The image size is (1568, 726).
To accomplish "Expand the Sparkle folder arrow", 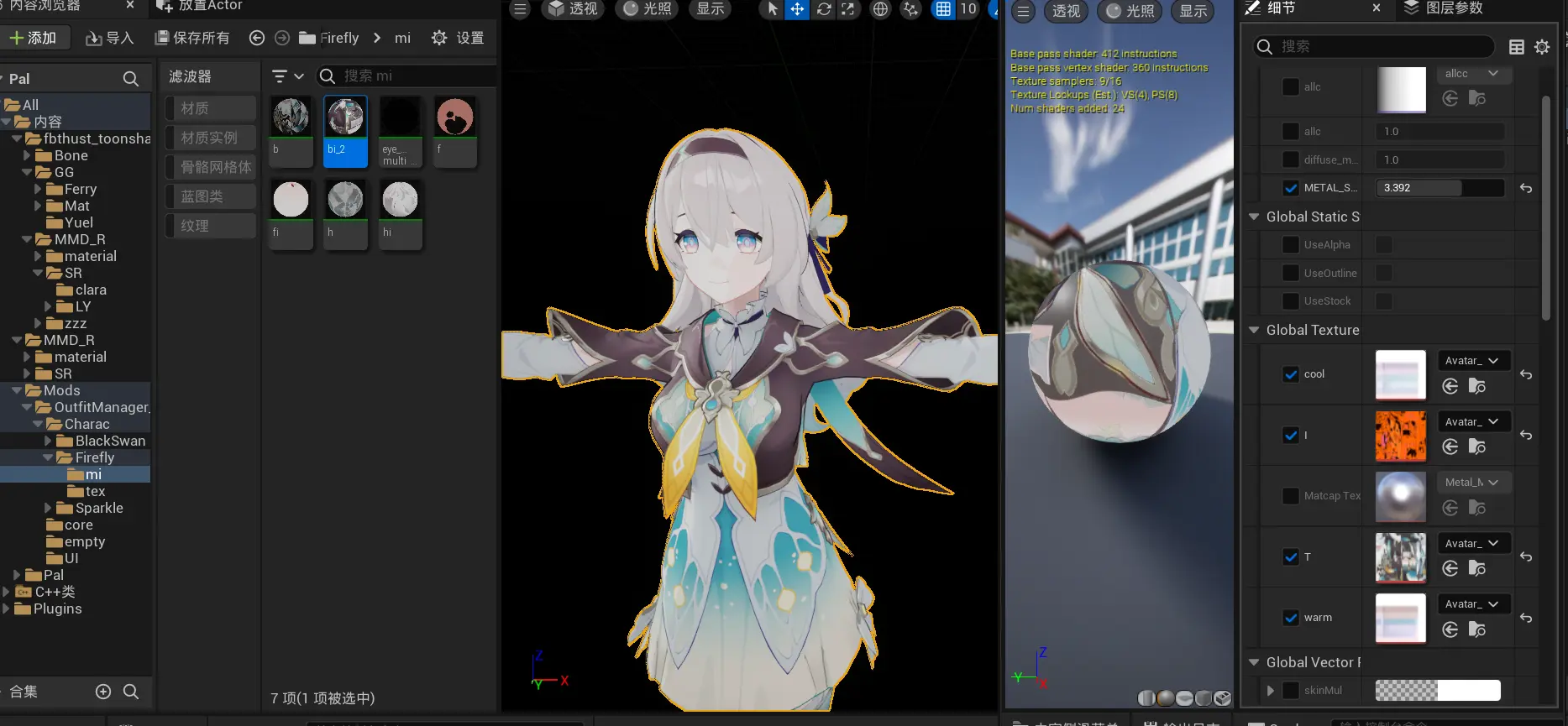I will pyautogui.click(x=49, y=508).
